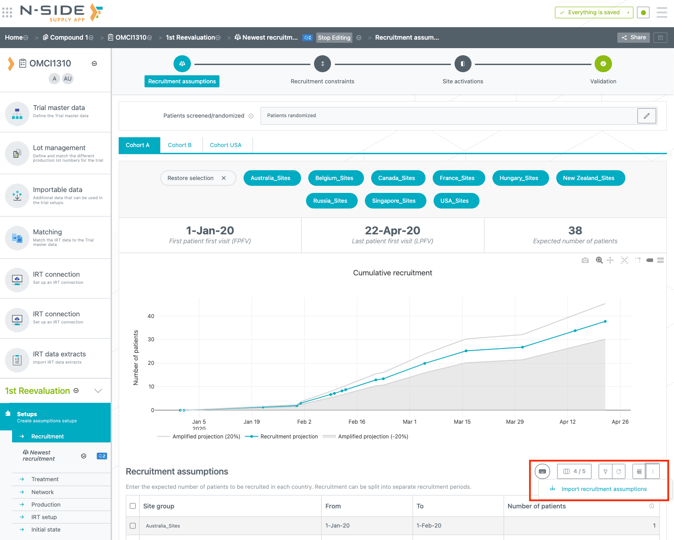This screenshot has height=540, width=674.
Task: Check the select-all Site group checkbox
Action: [x=133, y=506]
